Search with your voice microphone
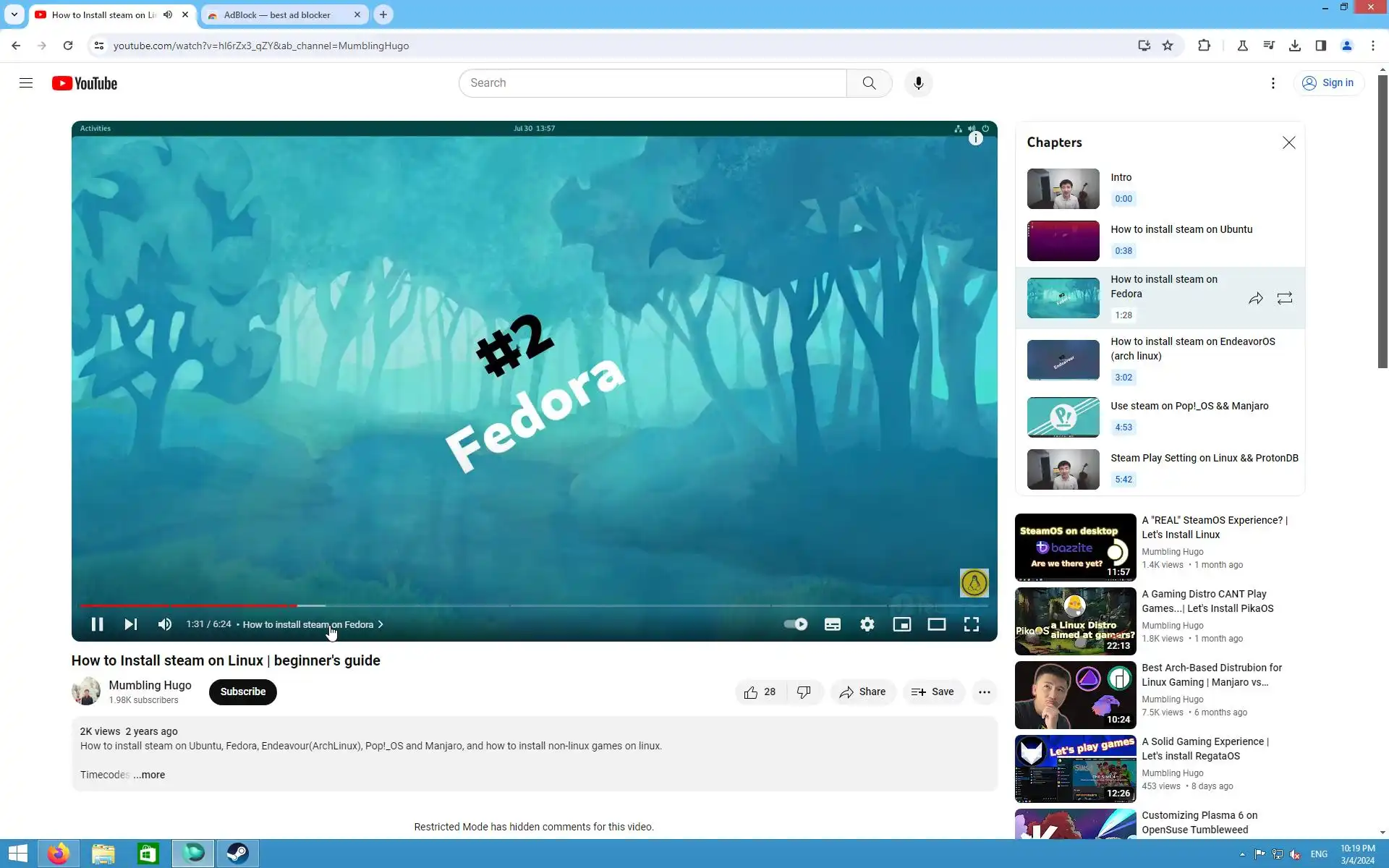The width and height of the screenshot is (1389, 868). tap(918, 83)
